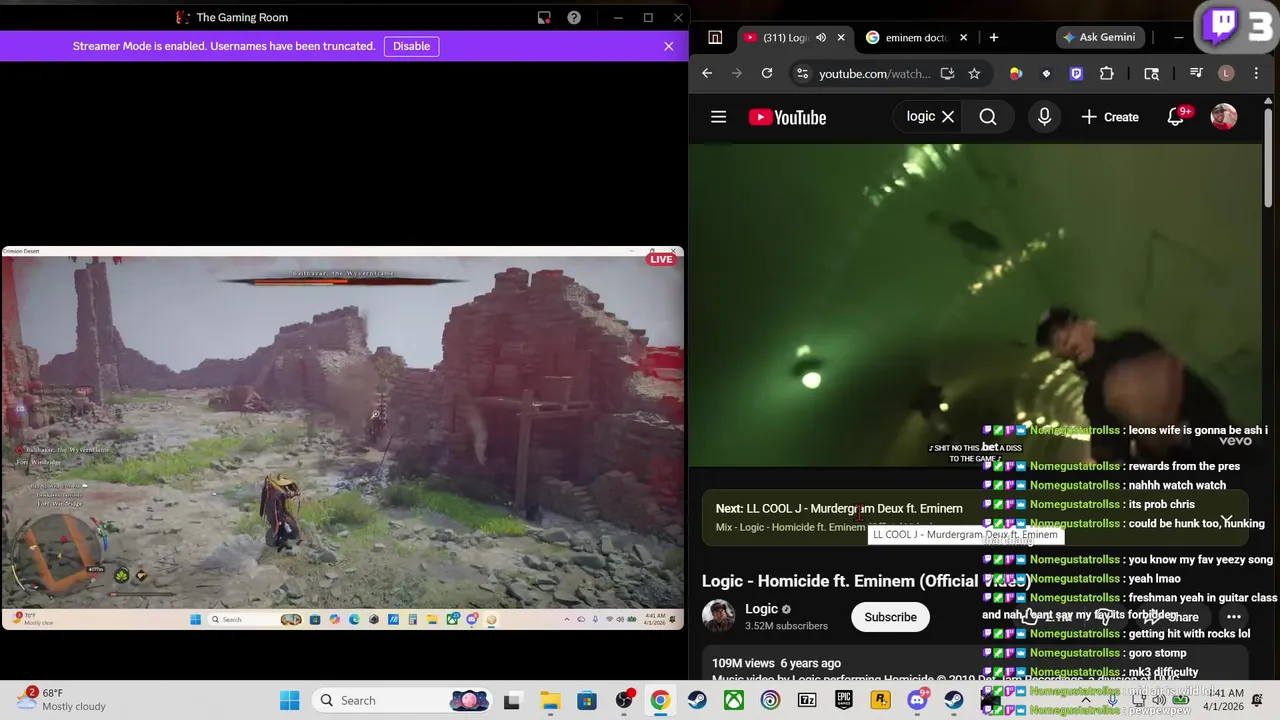
Task: Switch to Chrome in the taskbar
Action: 660,700
